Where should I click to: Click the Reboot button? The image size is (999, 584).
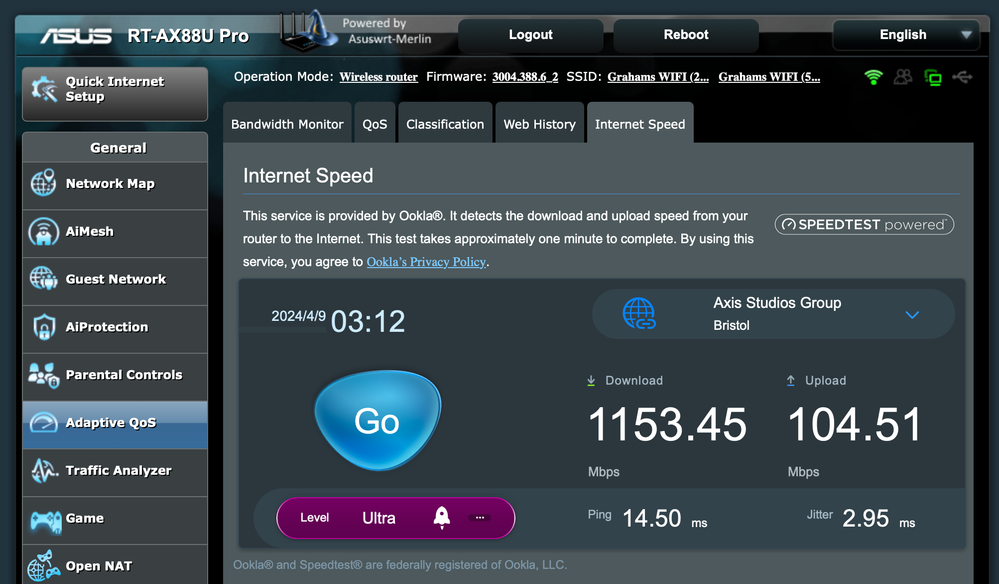(686, 34)
